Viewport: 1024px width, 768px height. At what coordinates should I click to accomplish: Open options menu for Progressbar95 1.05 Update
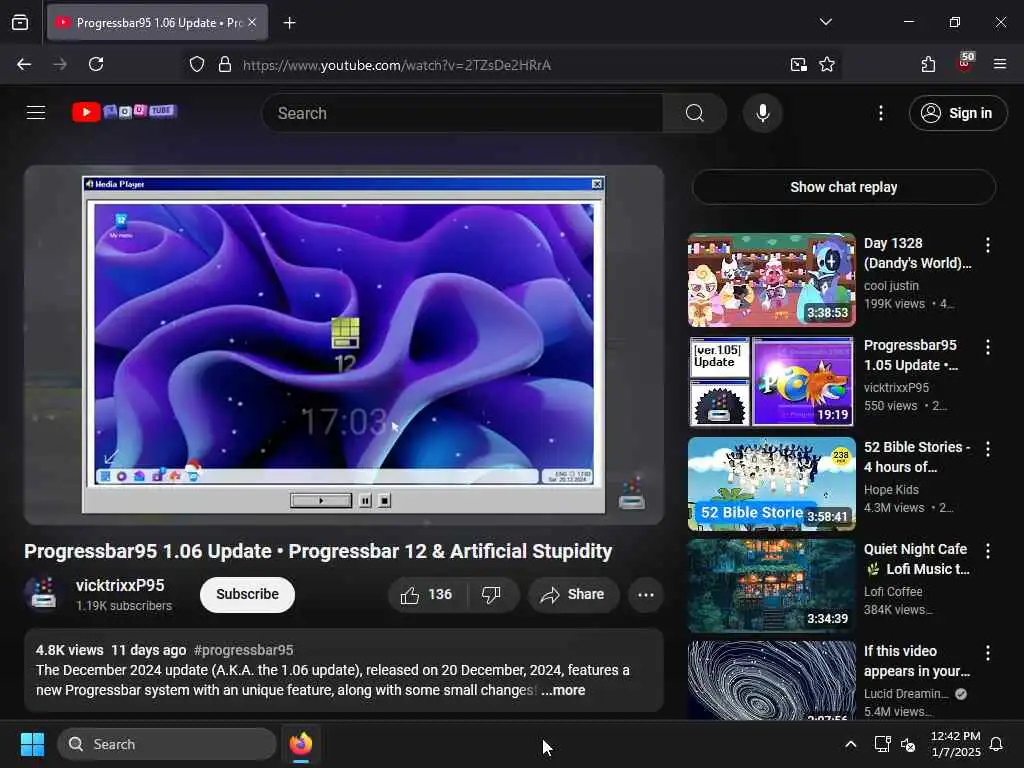click(x=987, y=347)
